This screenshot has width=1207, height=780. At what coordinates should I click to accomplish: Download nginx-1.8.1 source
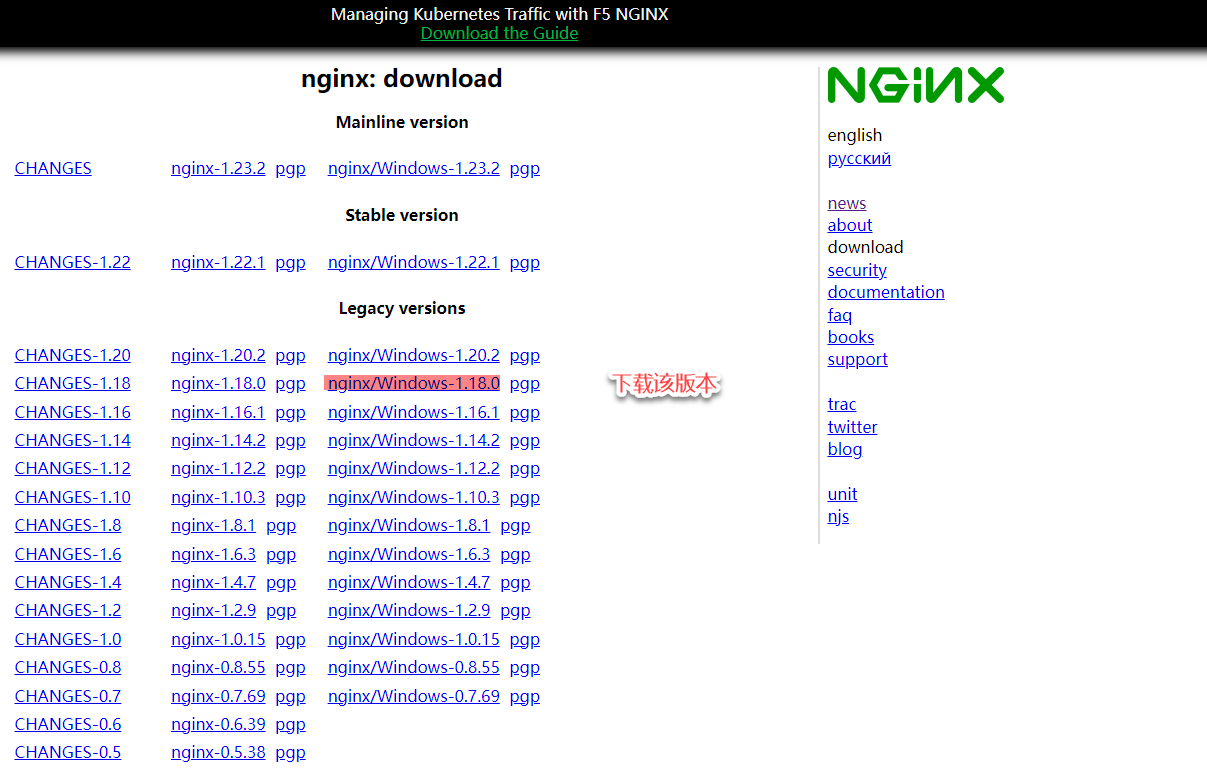tap(213, 525)
